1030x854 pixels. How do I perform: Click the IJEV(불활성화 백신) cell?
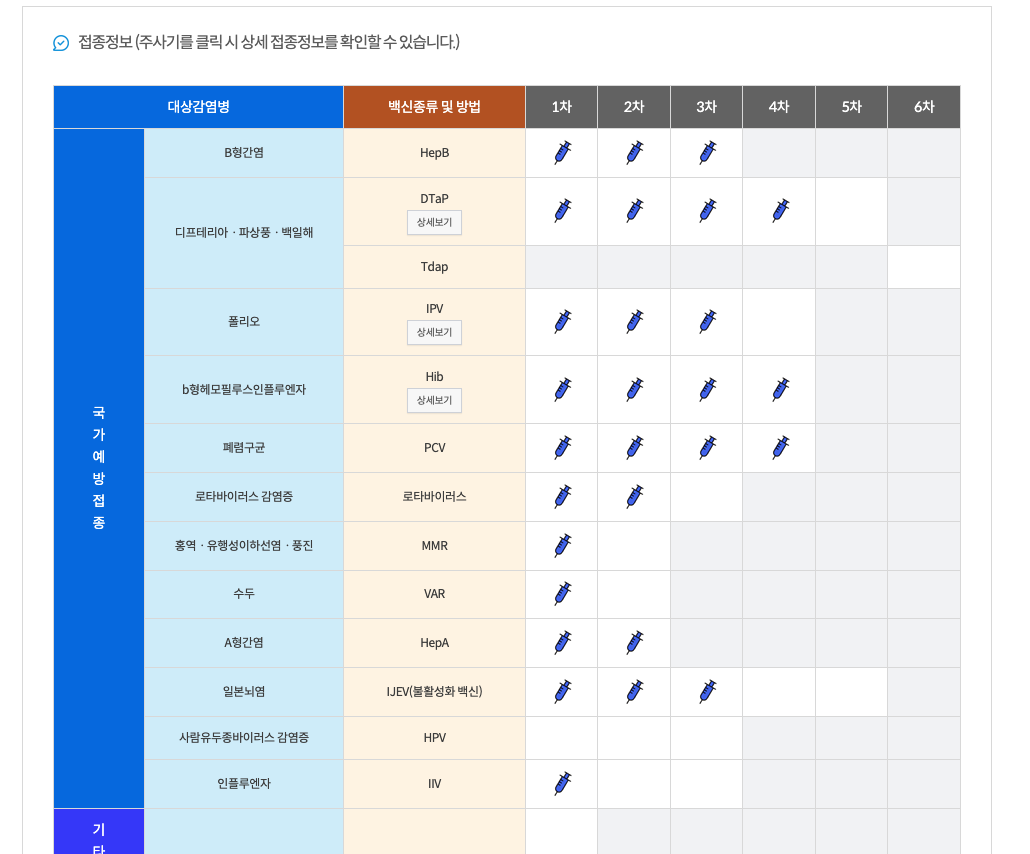point(434,692)
